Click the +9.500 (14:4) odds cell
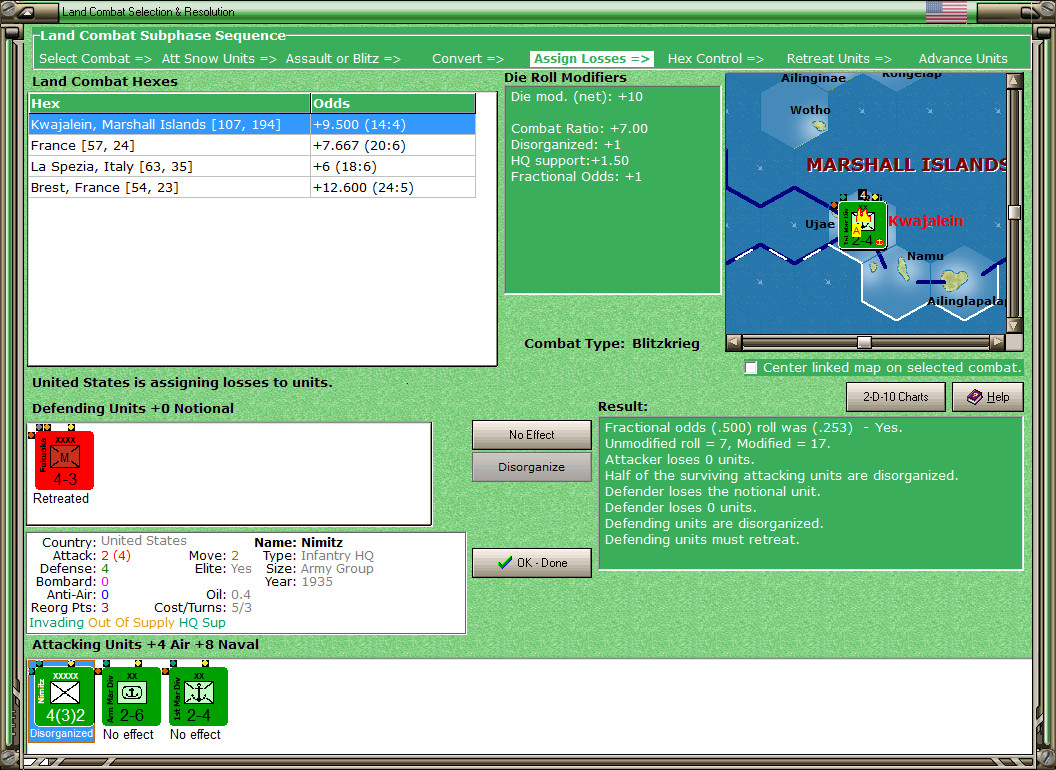The height and width of the screenshot is (770, 1056). pos(393,125)
